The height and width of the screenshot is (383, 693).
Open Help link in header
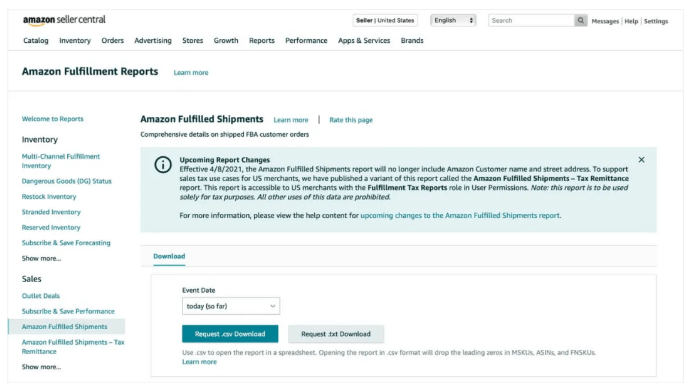(x=631, y=21)
